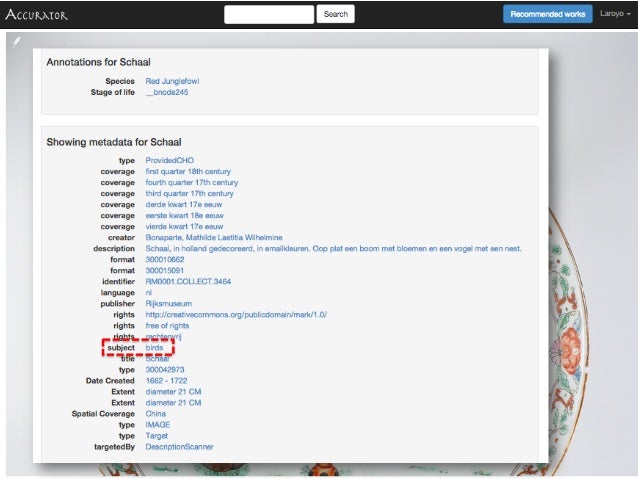
Task: Click the 'description' label
Action: coord(114,248)
